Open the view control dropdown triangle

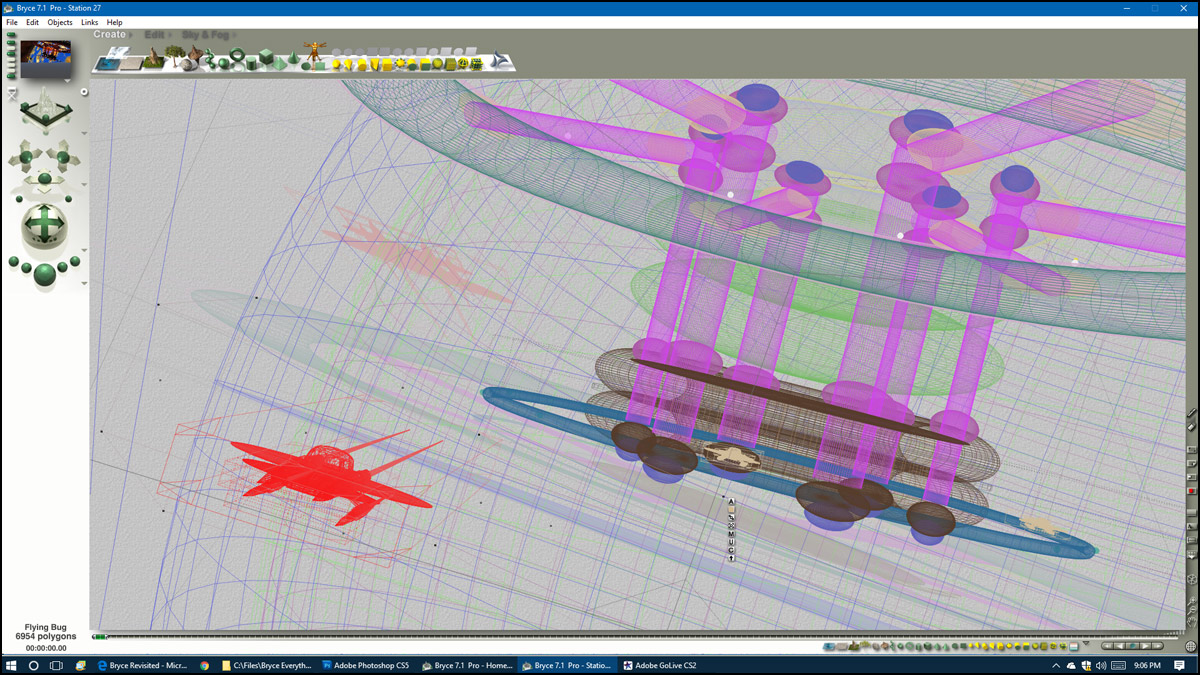(84, 132)
